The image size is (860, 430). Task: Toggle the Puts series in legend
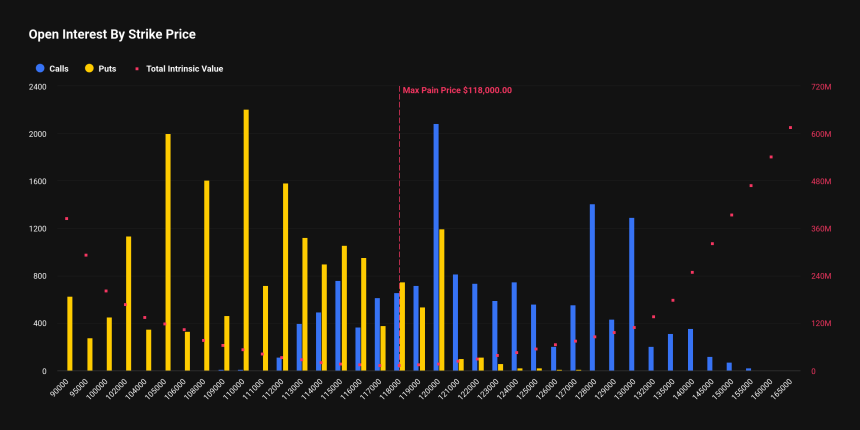[107, 69]
